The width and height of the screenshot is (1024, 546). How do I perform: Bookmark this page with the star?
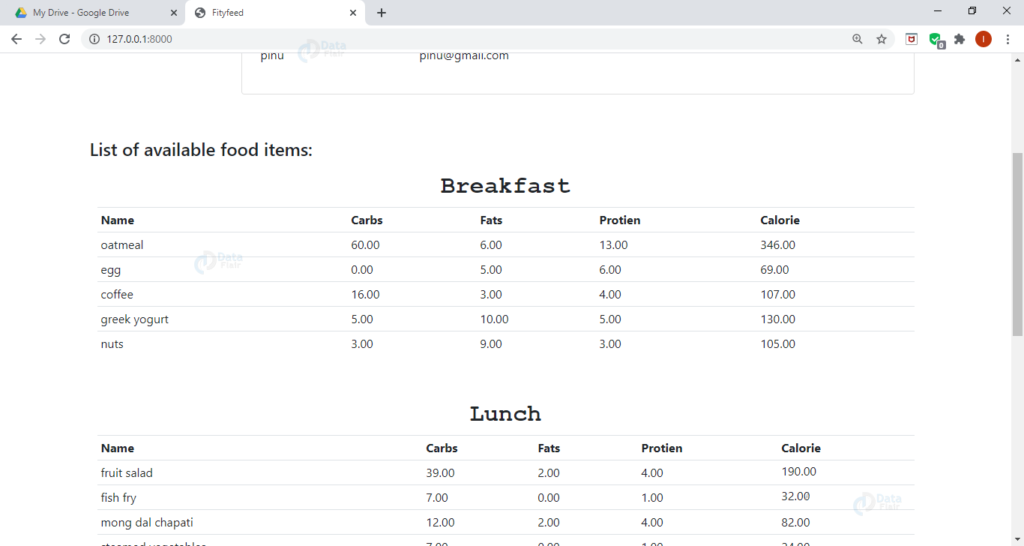(881, 39)
